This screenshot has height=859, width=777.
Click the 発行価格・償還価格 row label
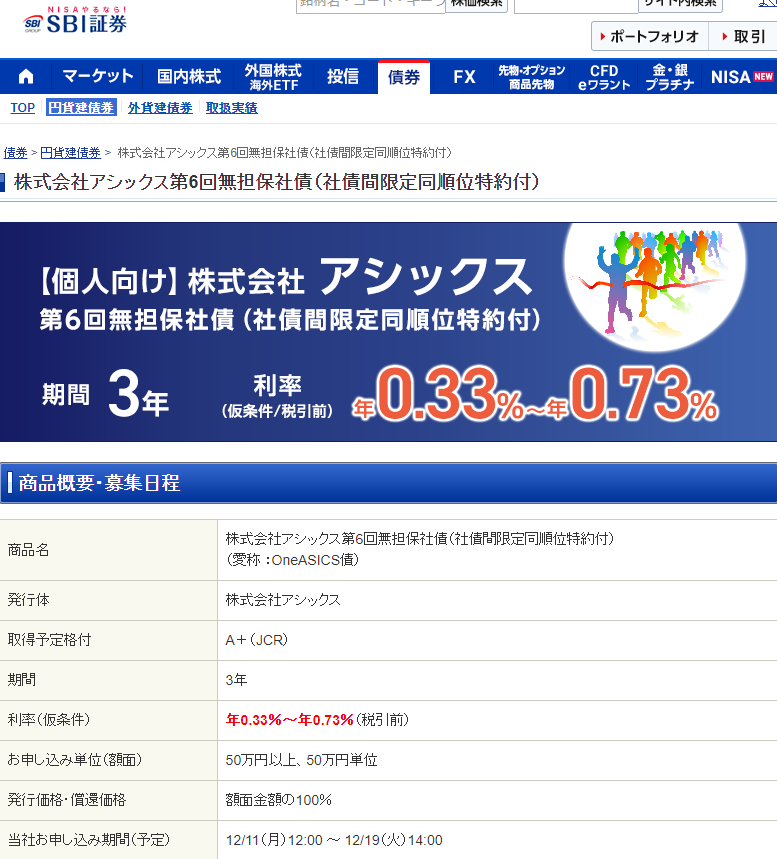click(x=67, y=800)
